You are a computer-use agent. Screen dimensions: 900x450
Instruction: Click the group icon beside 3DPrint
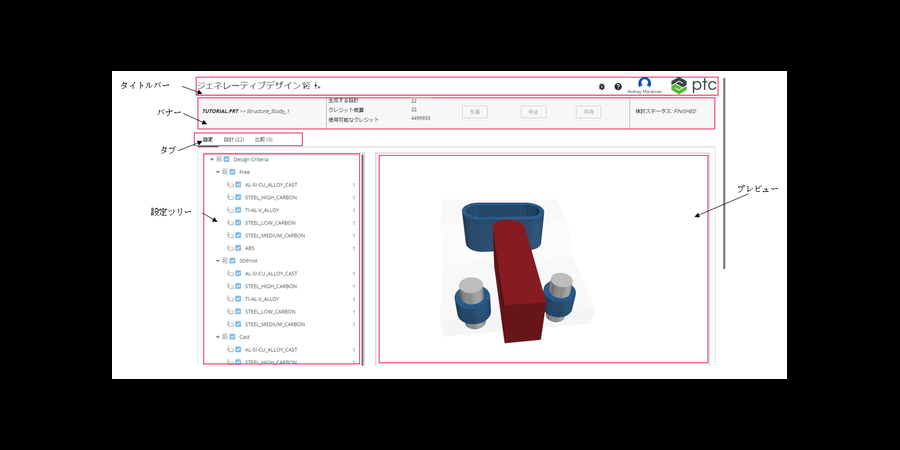click(x=225, y=261)
